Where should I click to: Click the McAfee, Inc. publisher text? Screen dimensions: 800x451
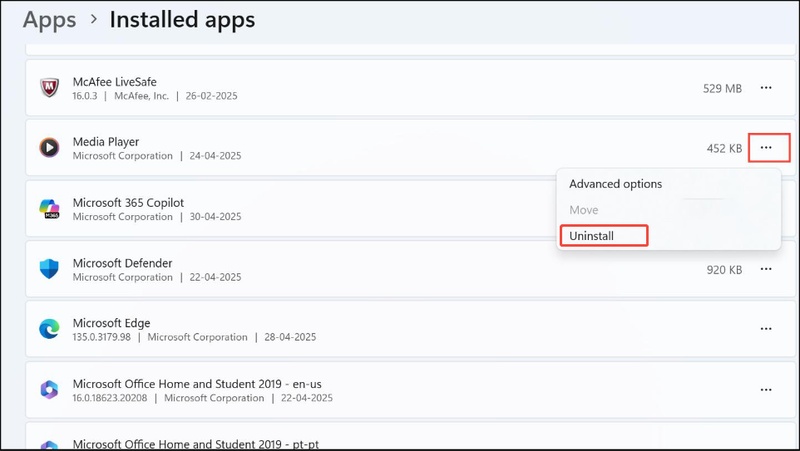pos(141,96)
